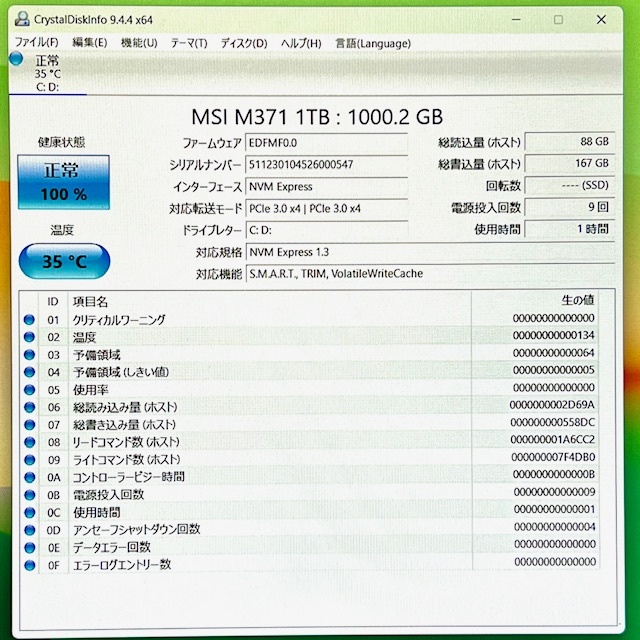Click the blue status dot for コントローラービジー時間
This screenshot has height=640, width=640.
click(x=29, y=478)
